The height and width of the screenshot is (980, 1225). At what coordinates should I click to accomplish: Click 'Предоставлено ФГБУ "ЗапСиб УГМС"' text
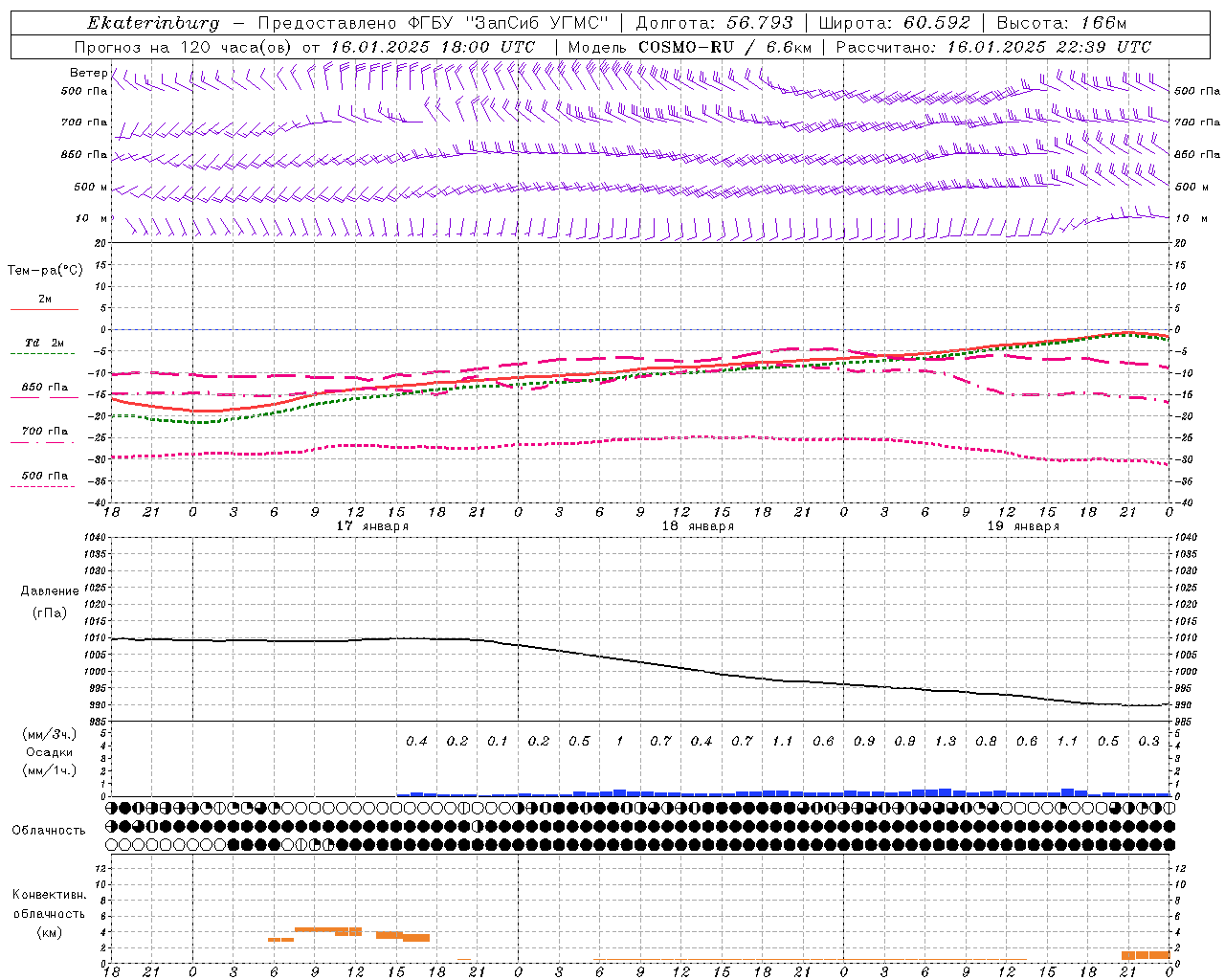point(434,23)
